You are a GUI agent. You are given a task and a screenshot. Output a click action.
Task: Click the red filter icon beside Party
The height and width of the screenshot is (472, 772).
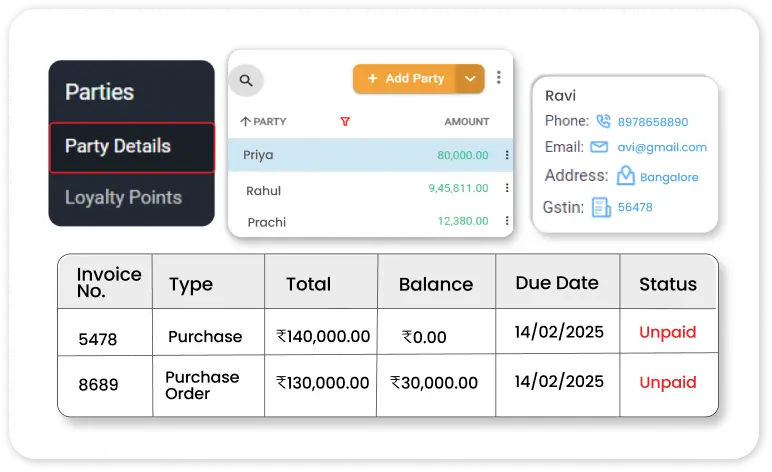tap(345, 122)
